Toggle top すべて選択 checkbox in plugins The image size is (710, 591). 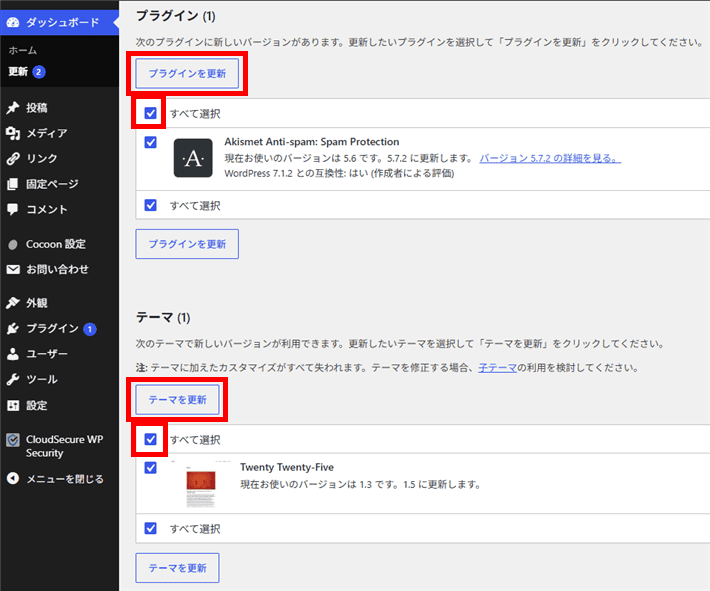150,113
